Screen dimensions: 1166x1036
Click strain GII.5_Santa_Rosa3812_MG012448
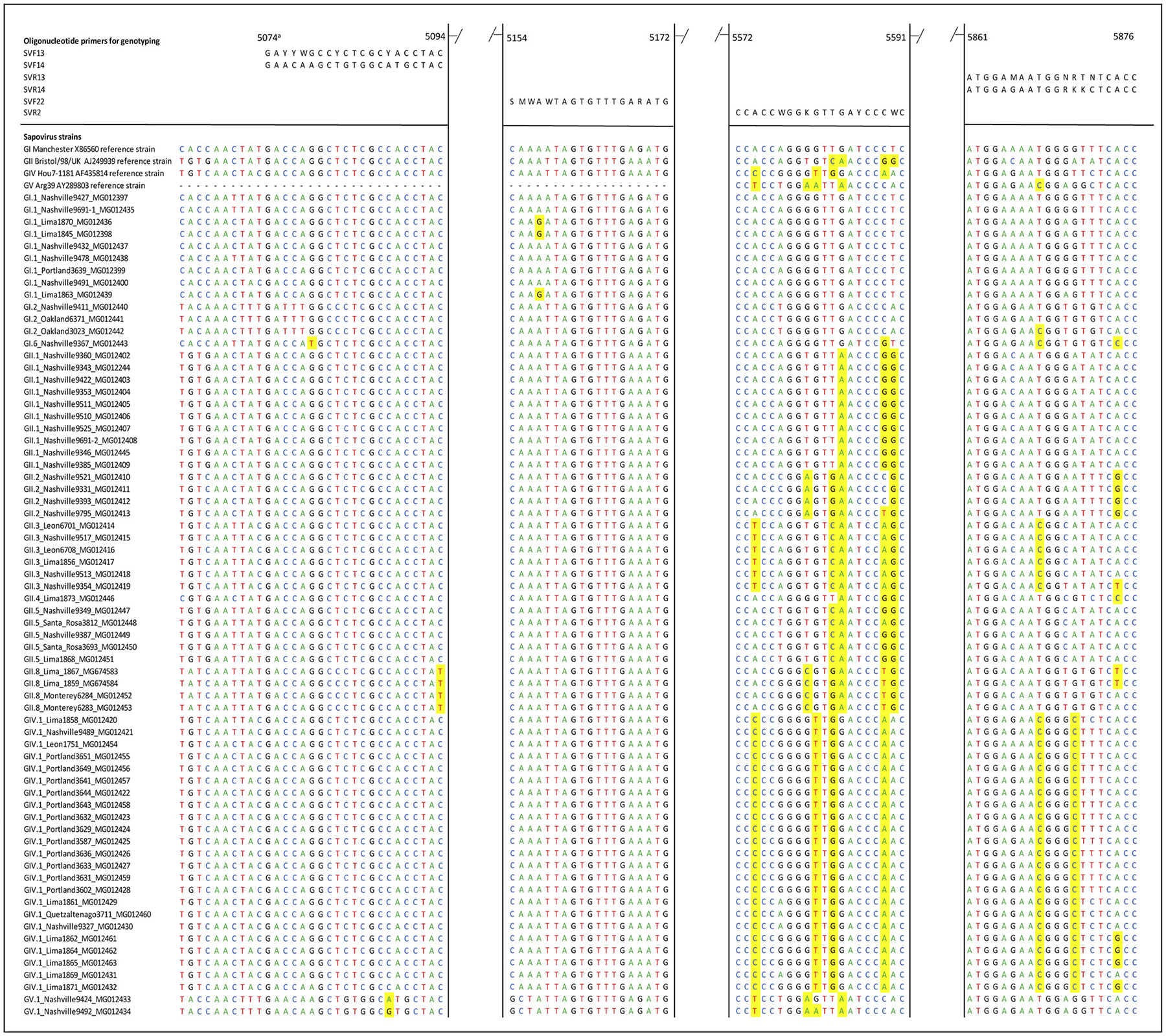click(x=80, y=623)
